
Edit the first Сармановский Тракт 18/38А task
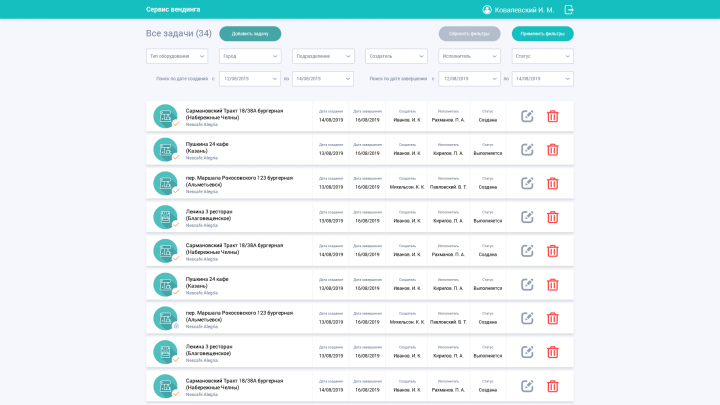tap(527, 116)
